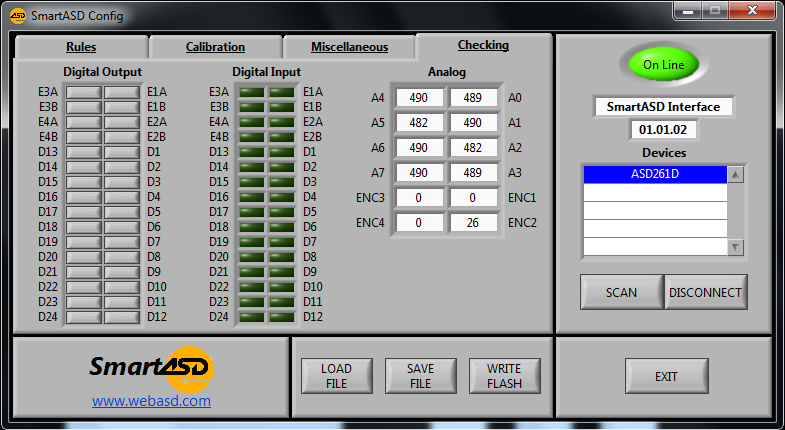Click the SmartASD Interface name field

(x=663, y=107)
